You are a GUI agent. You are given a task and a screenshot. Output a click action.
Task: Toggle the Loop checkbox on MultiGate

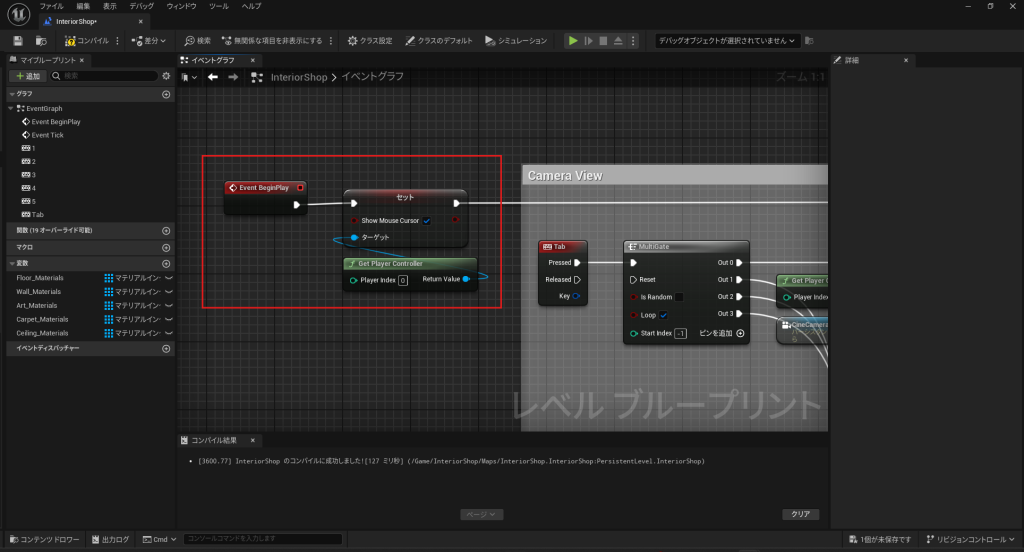point(664,315)
